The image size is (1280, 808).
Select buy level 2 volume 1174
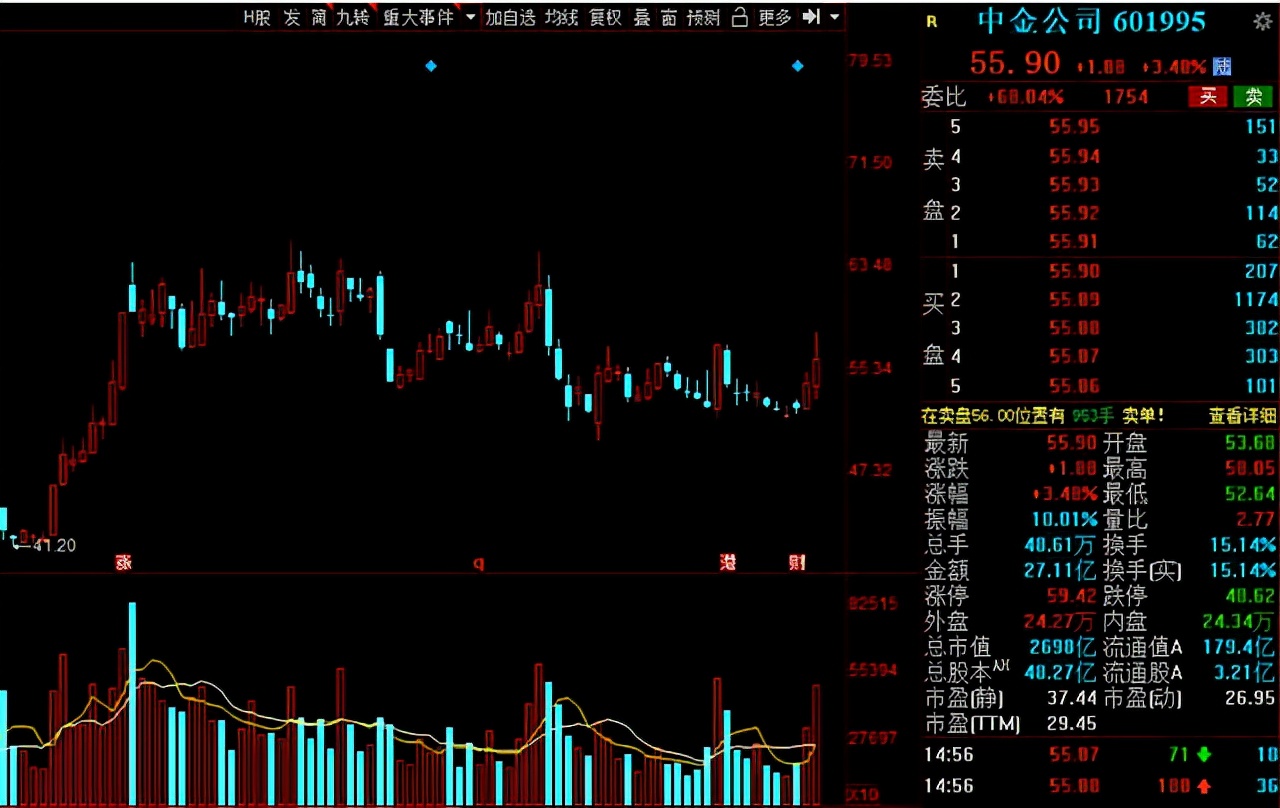point(1256,299)
